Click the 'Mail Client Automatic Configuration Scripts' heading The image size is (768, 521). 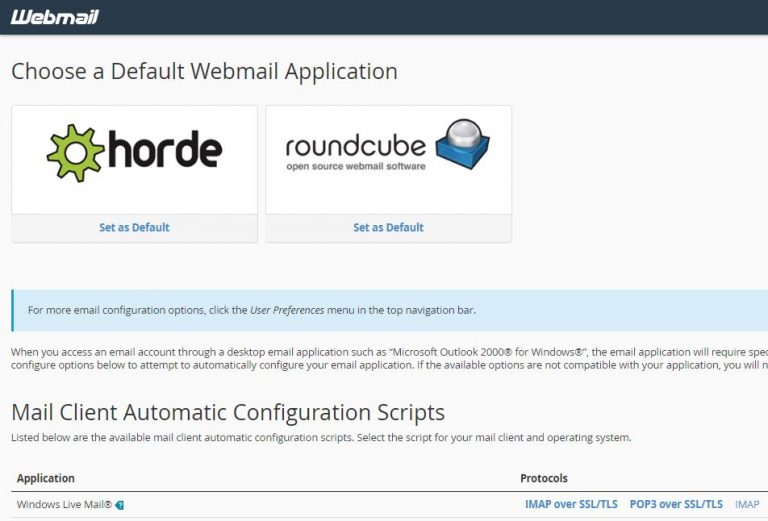(x=228, y=412)
